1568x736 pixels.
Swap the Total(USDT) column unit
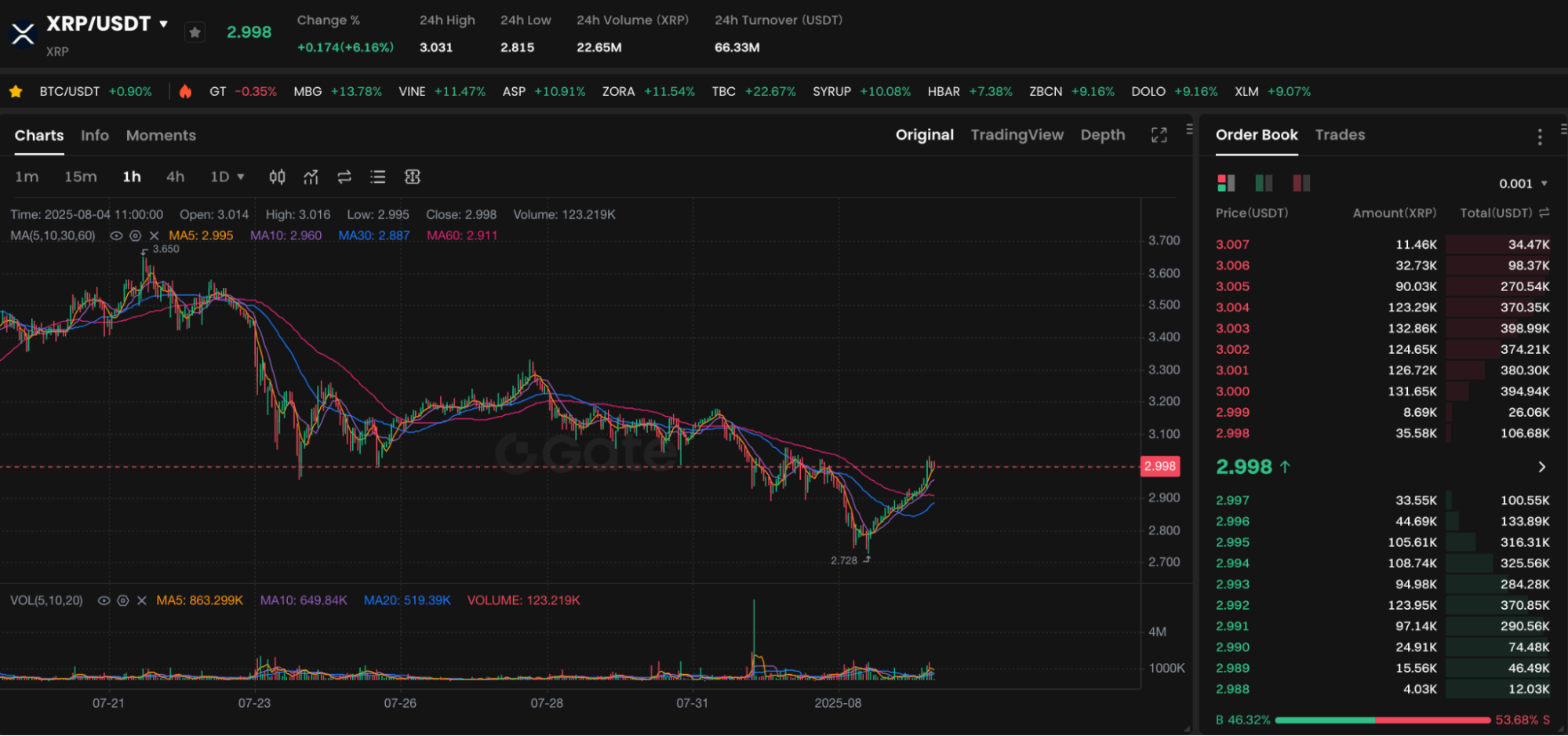(x=1544, y=213)
